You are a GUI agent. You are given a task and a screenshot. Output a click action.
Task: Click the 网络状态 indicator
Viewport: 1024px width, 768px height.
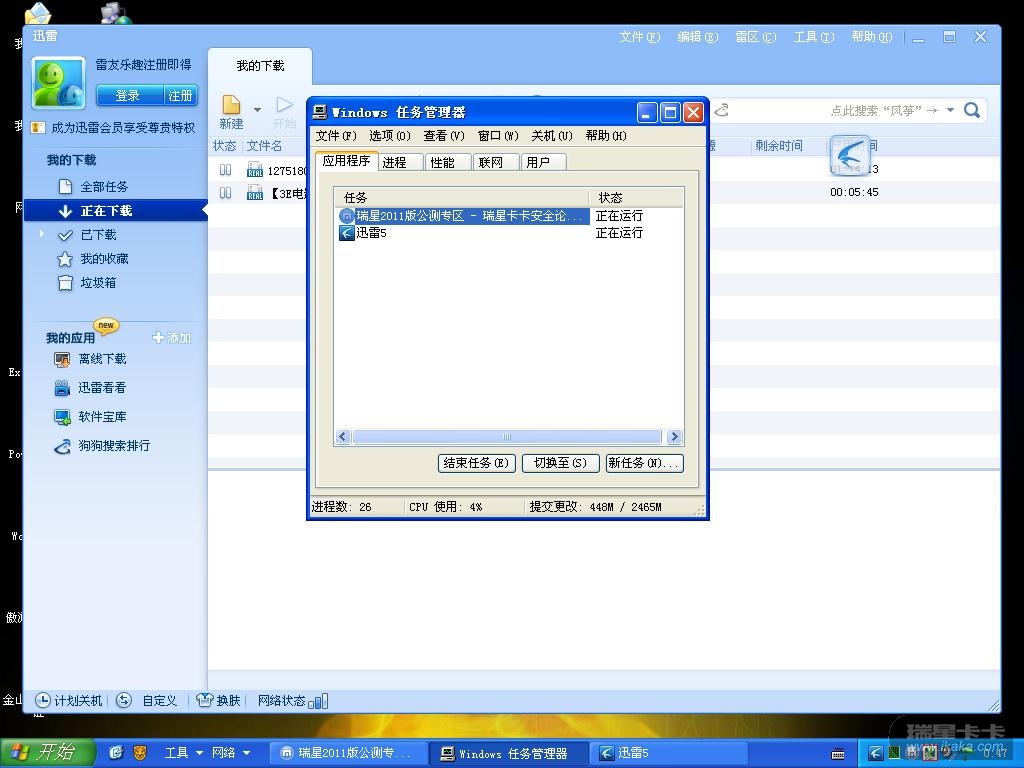point(293,701)
